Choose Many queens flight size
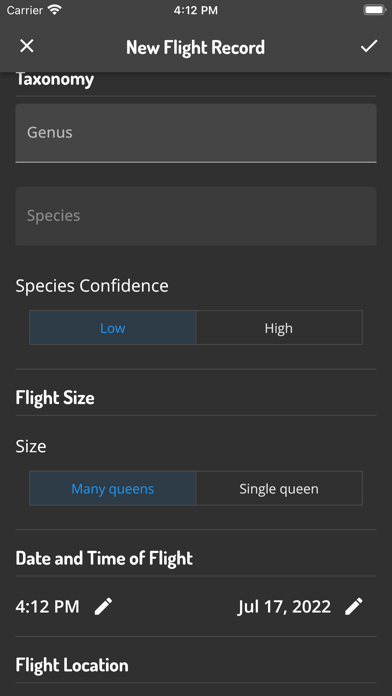 pyautogui.click(x=113, y=488)
